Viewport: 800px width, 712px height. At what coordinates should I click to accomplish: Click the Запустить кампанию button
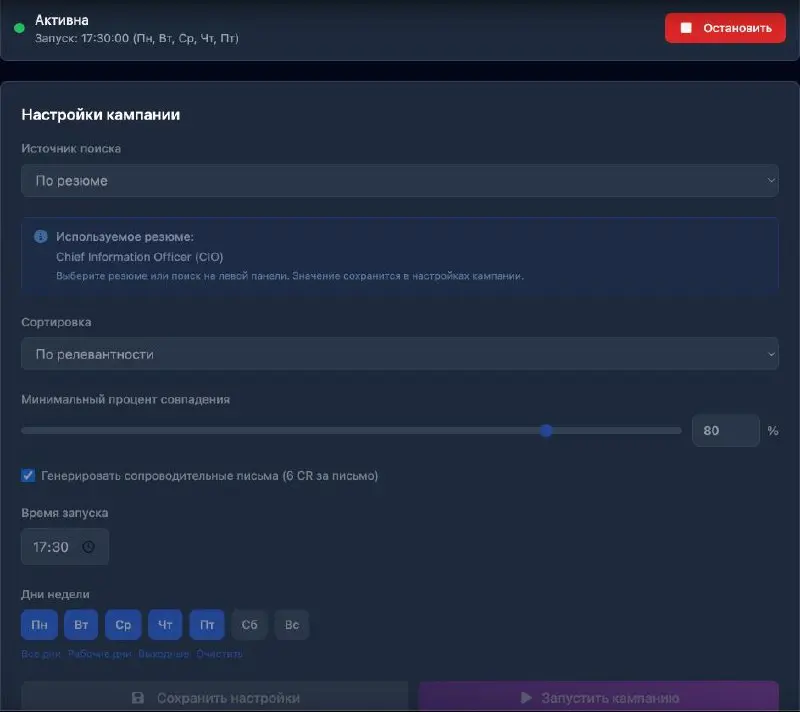tap(598, 697)
